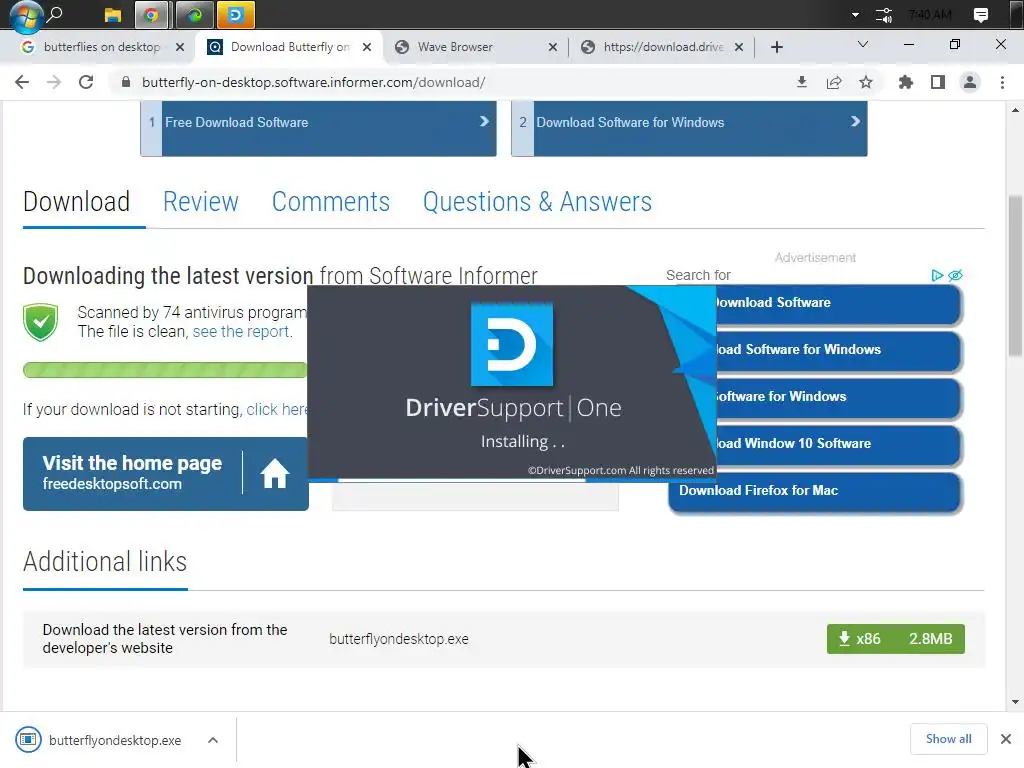
Task: Focus the address bar URL
Action: tap(313, 82)
